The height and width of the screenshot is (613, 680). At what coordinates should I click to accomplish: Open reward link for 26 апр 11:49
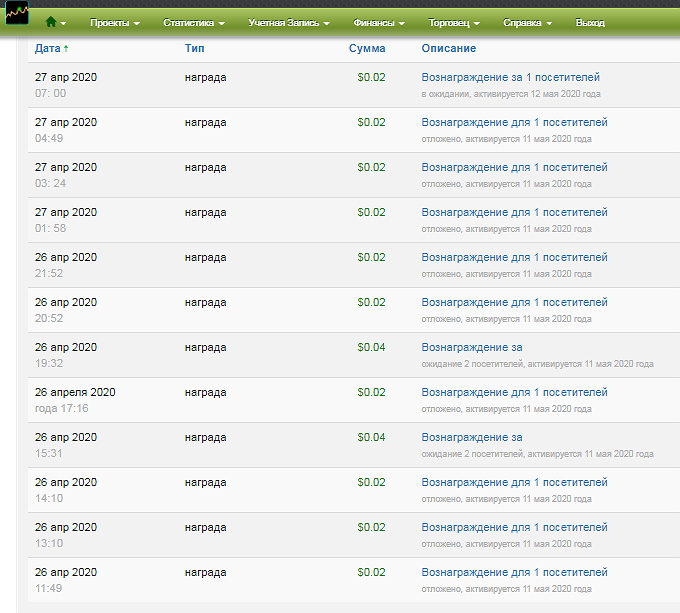[x=514, y=572]
